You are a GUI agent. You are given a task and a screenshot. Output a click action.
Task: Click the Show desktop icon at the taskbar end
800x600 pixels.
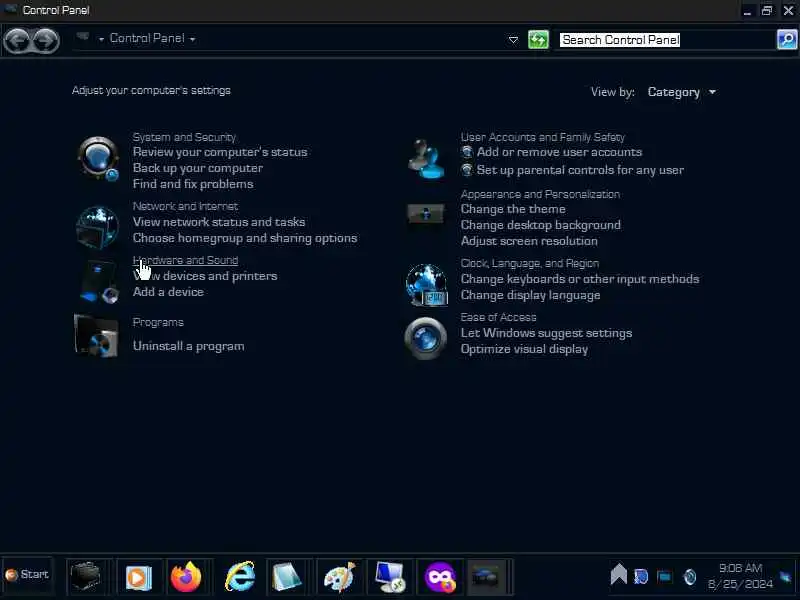[786, 577]
